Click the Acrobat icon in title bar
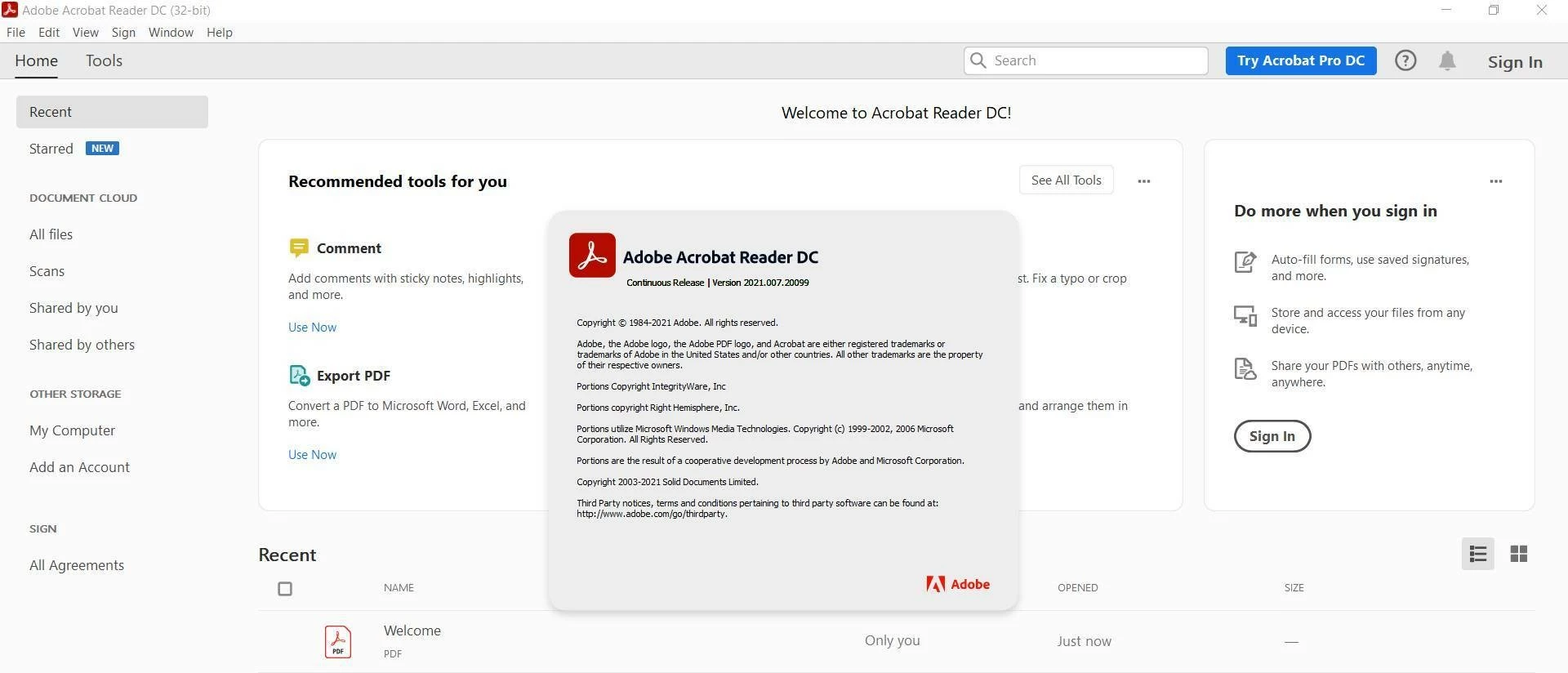This screenshot has height=673, width=1568. pos(10,10)
